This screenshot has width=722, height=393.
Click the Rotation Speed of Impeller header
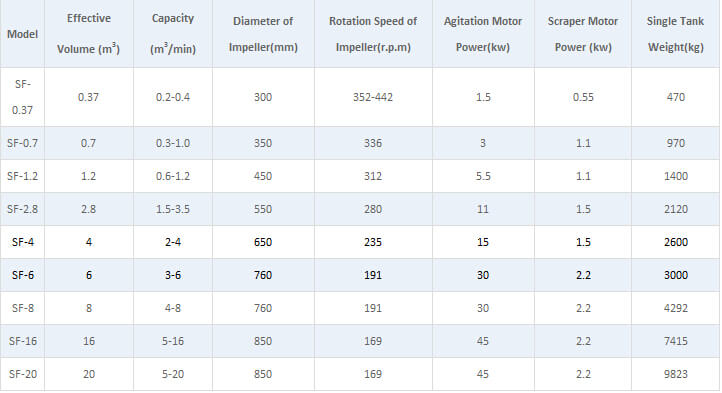tap(373, 34)
